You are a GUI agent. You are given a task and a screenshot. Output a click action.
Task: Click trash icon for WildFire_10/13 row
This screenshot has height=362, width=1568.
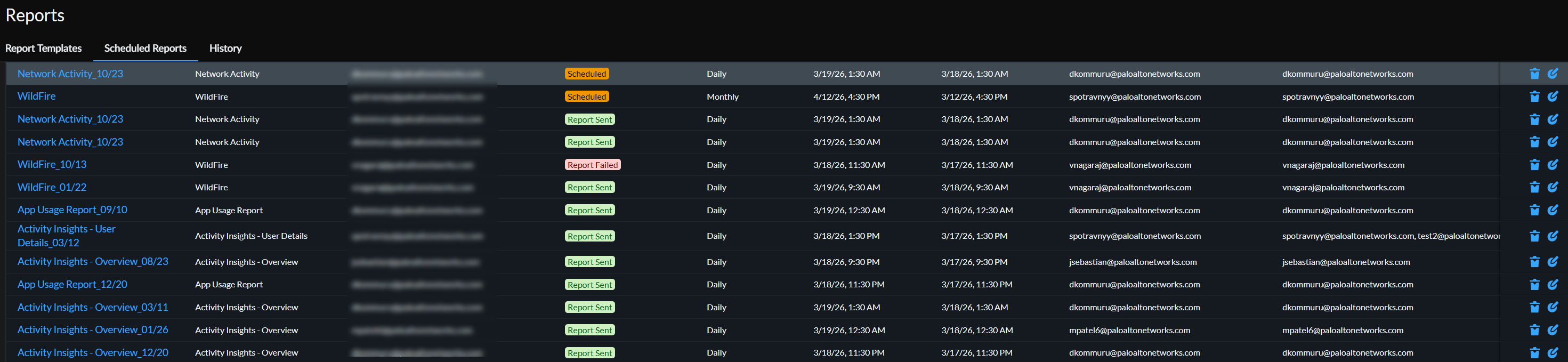1534,164
